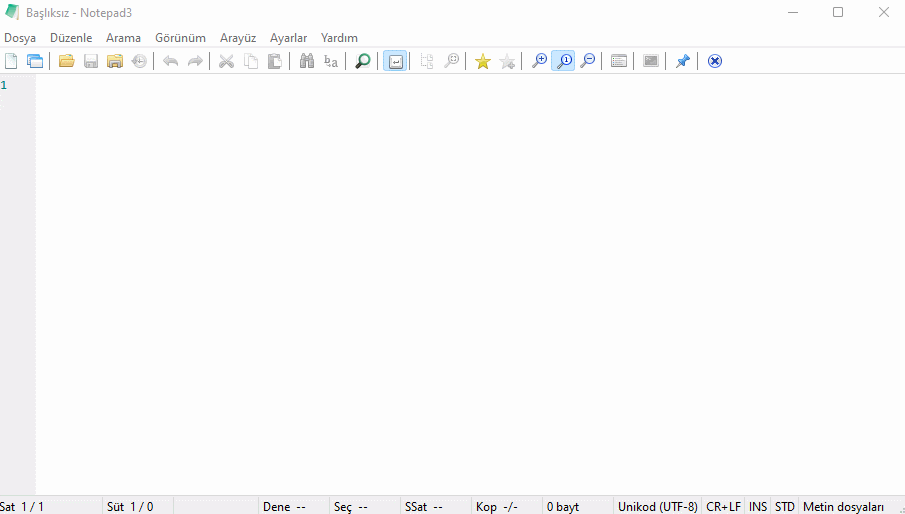905x514 pixels.
Task: Open the Ayarlar menu
Action: click(x=288, y=37)
